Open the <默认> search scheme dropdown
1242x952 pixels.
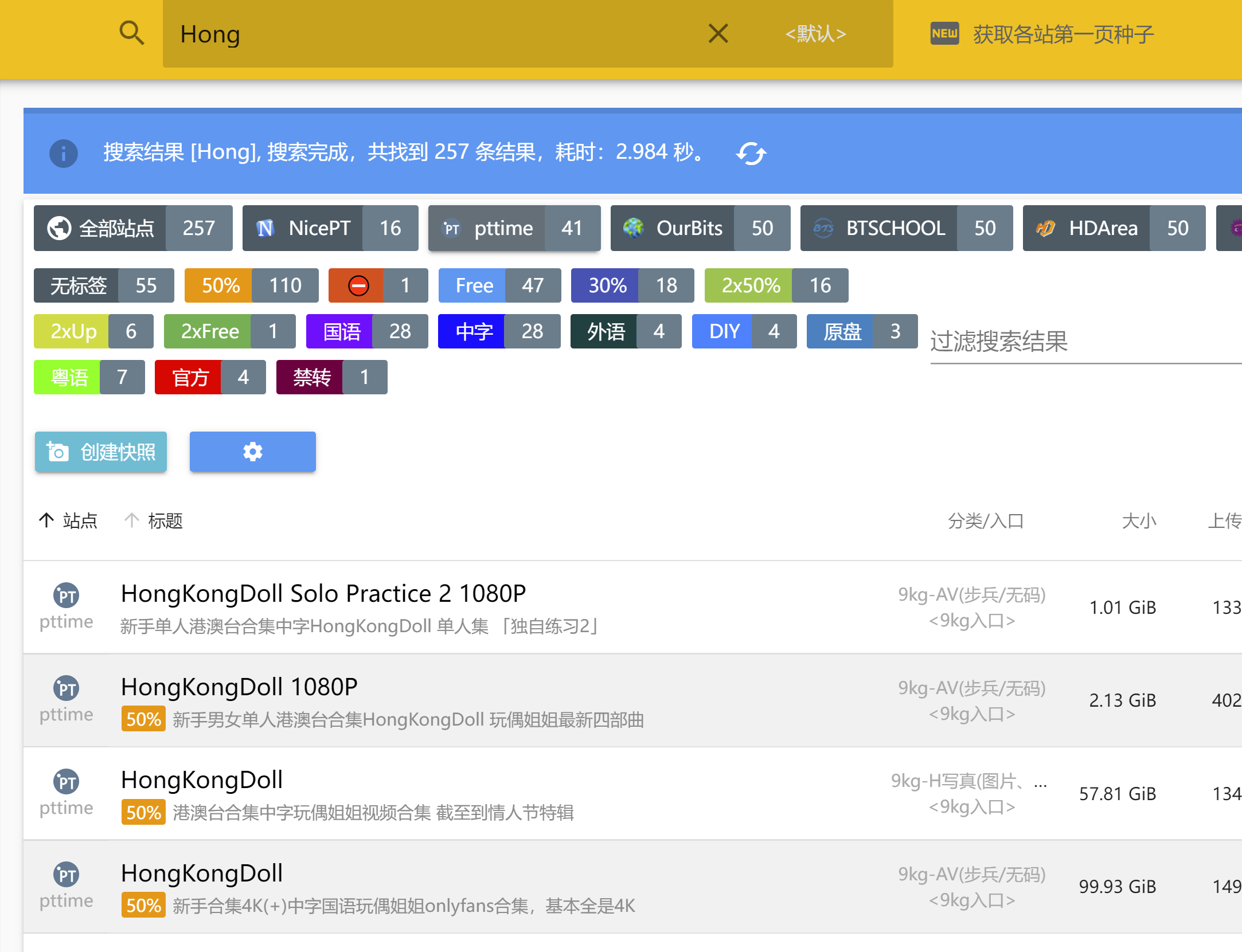(815, 33)
